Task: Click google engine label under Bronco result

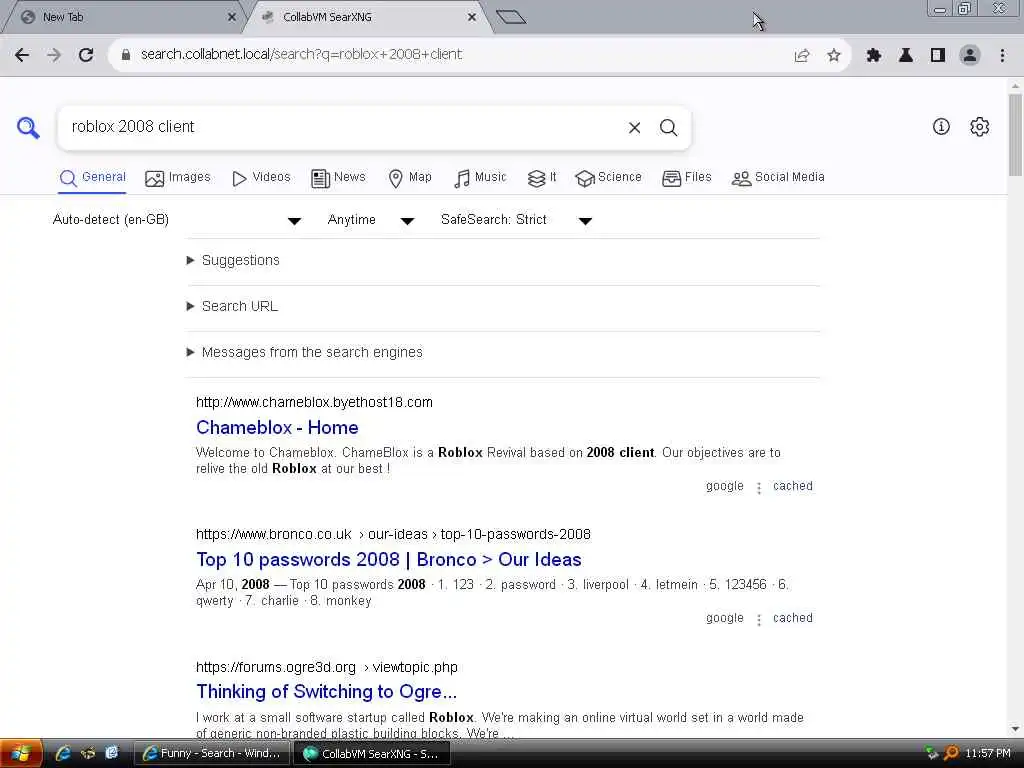Action: [725, 618]
